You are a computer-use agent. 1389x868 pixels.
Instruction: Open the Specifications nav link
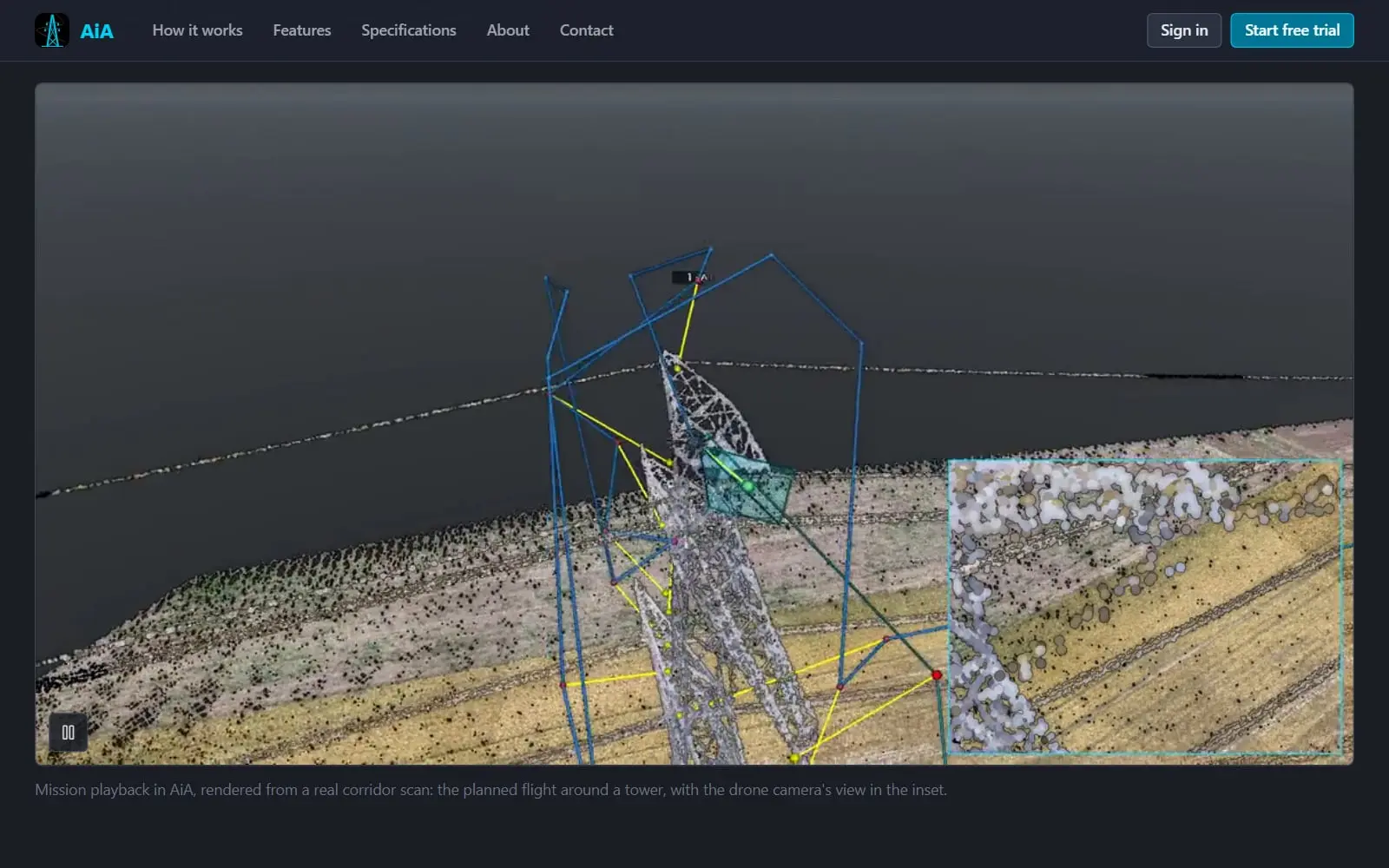tap(409, 30)
